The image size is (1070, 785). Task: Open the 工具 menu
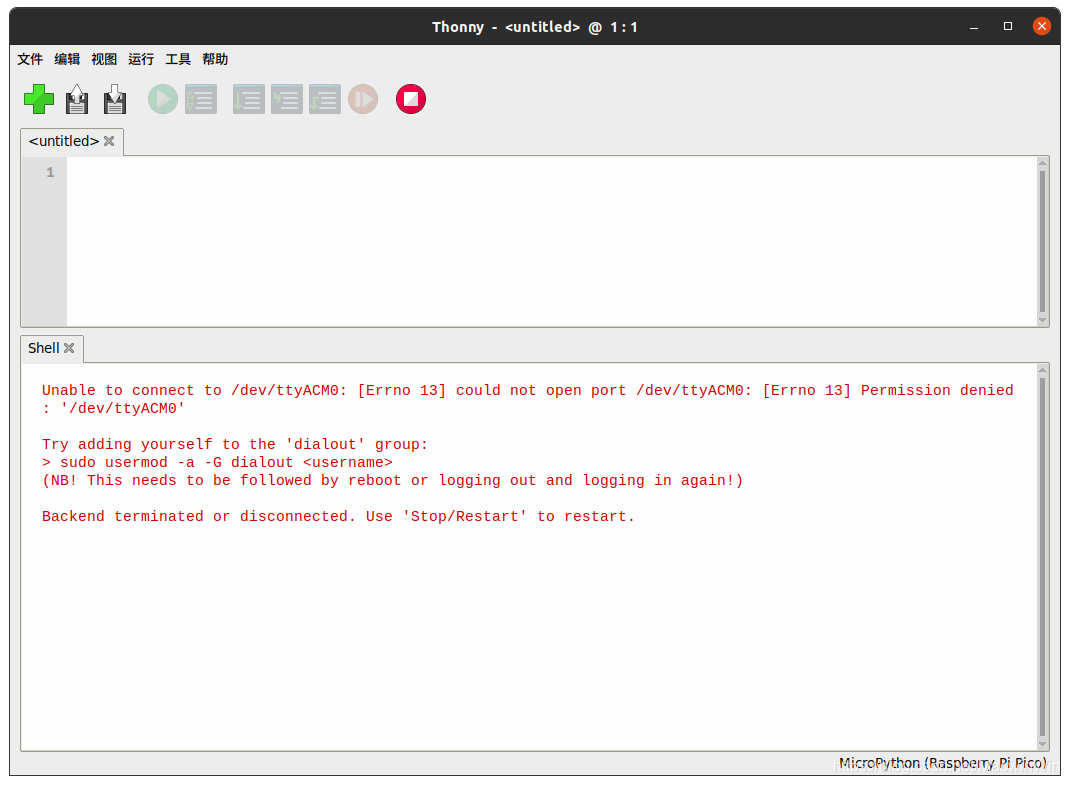pos(177,59)
